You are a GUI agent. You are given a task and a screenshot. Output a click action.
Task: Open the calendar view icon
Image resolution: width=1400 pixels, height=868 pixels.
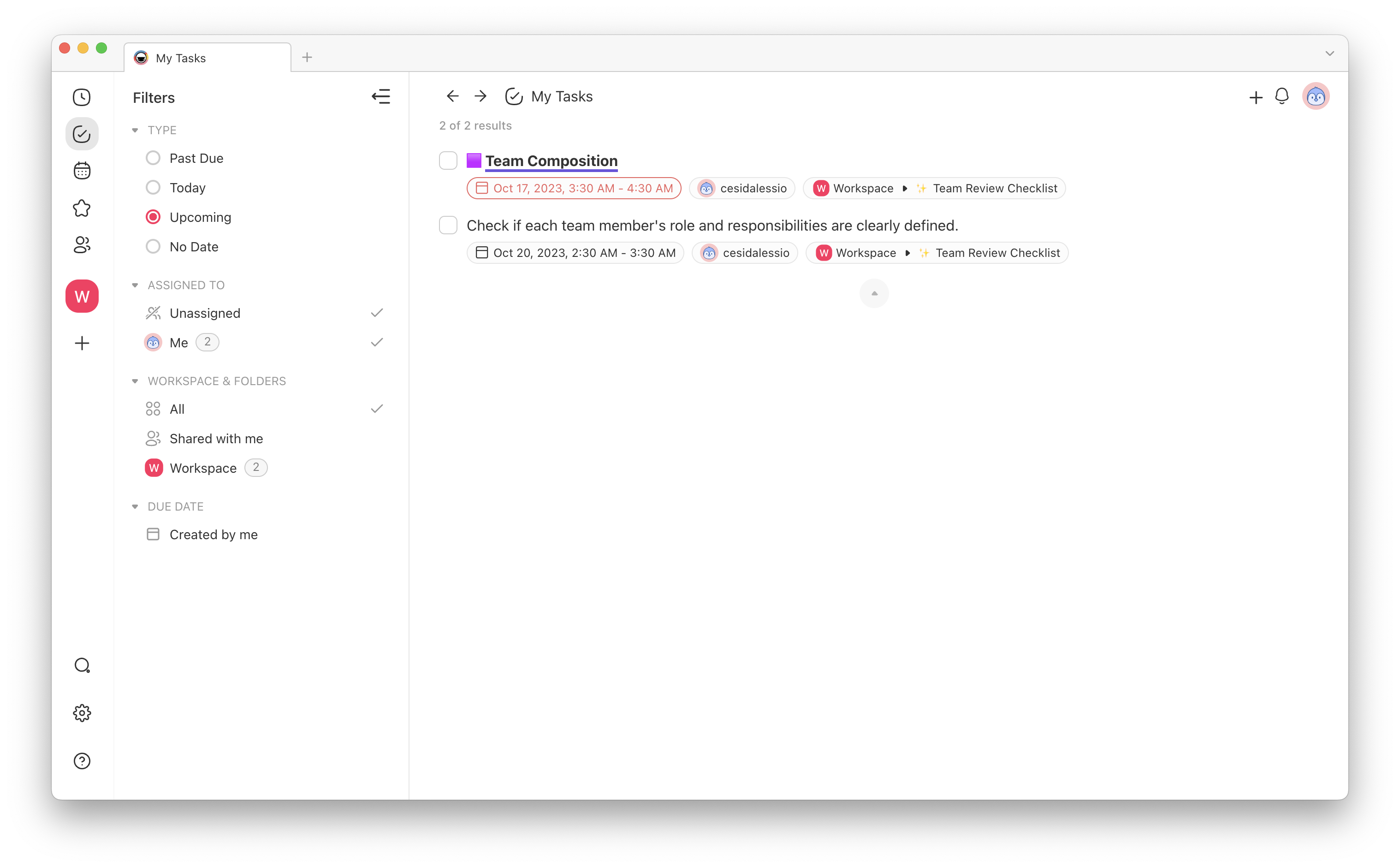(x=82, y=171)
